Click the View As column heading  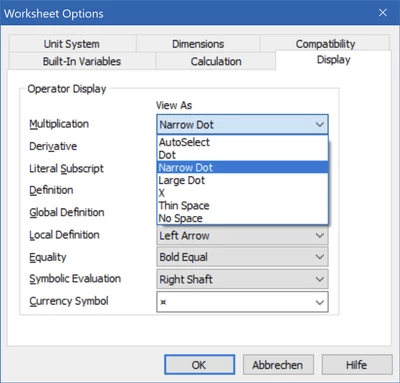174,105
